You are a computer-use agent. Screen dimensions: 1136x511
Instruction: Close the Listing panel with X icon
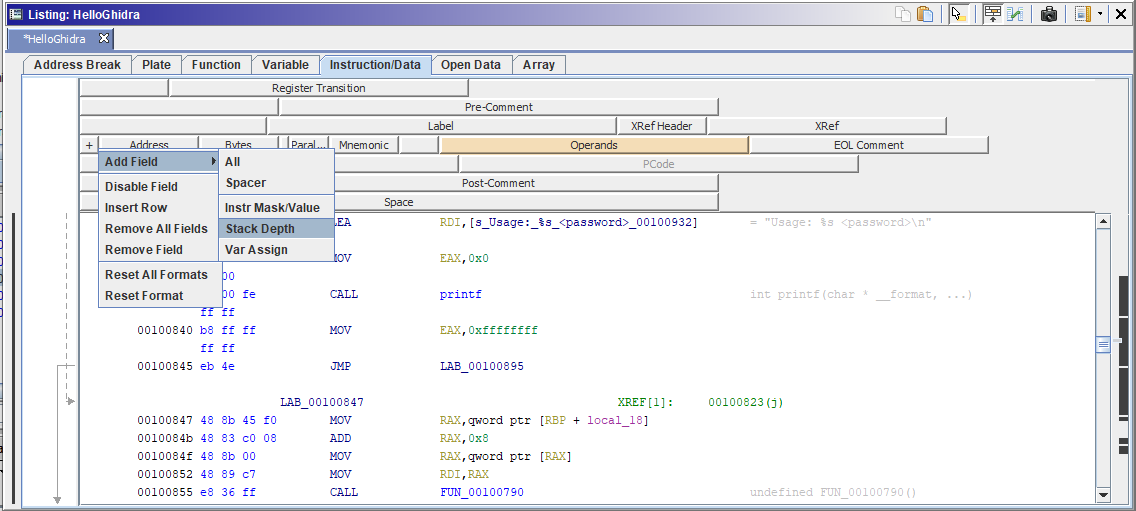1120,14
